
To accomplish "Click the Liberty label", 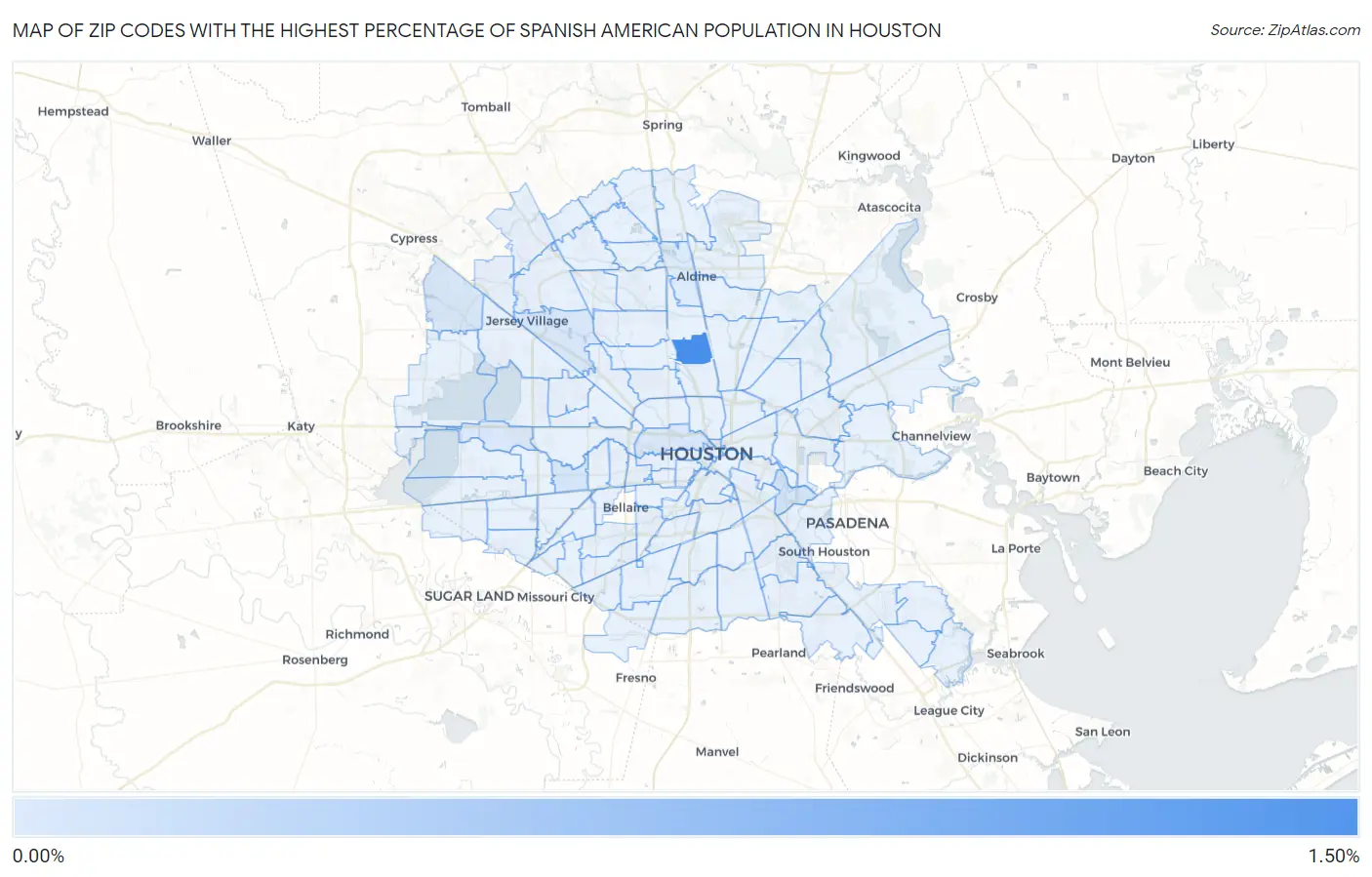I will [1213, 144].
